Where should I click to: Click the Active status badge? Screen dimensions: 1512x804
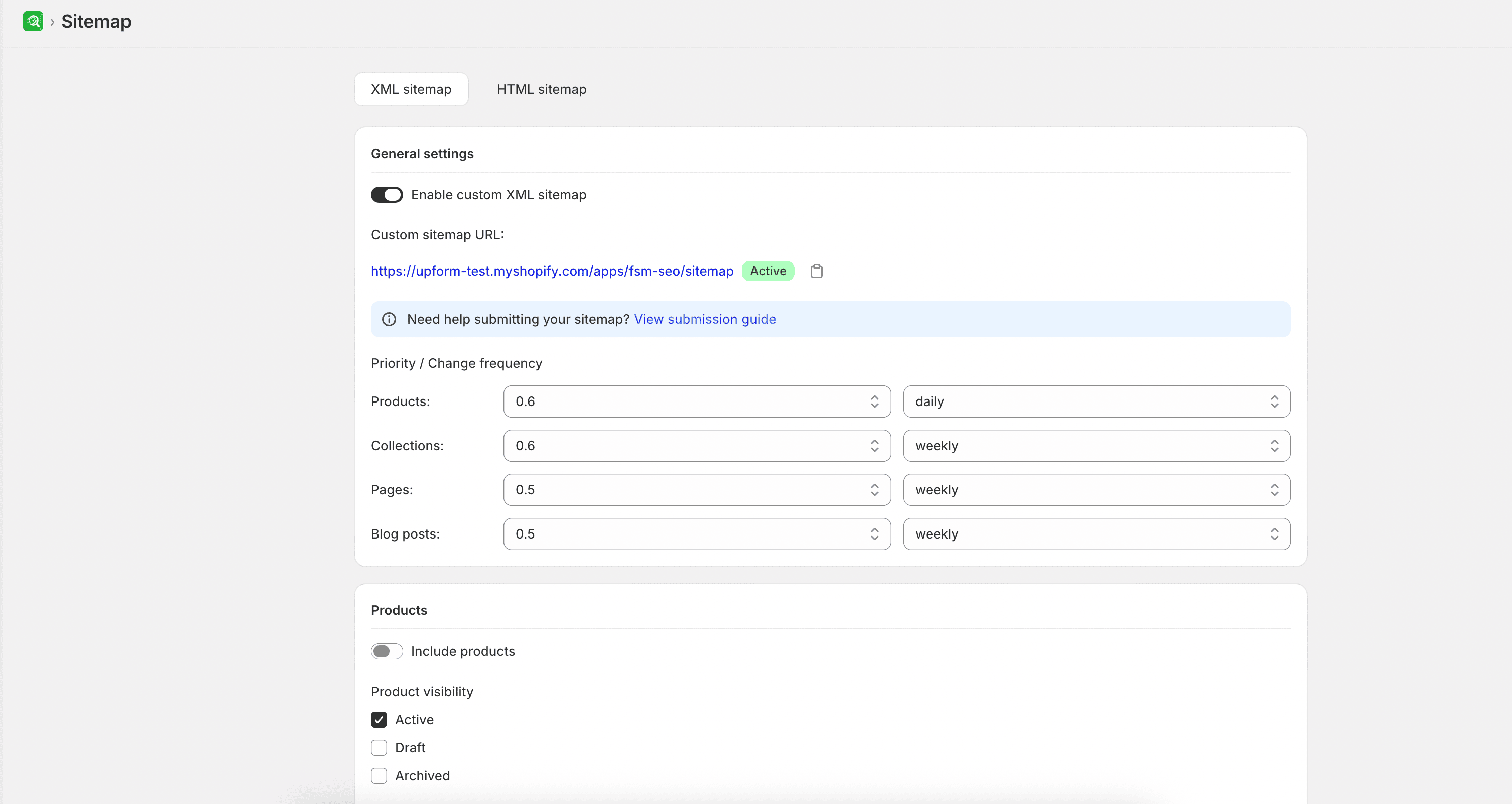coord(768,271)
